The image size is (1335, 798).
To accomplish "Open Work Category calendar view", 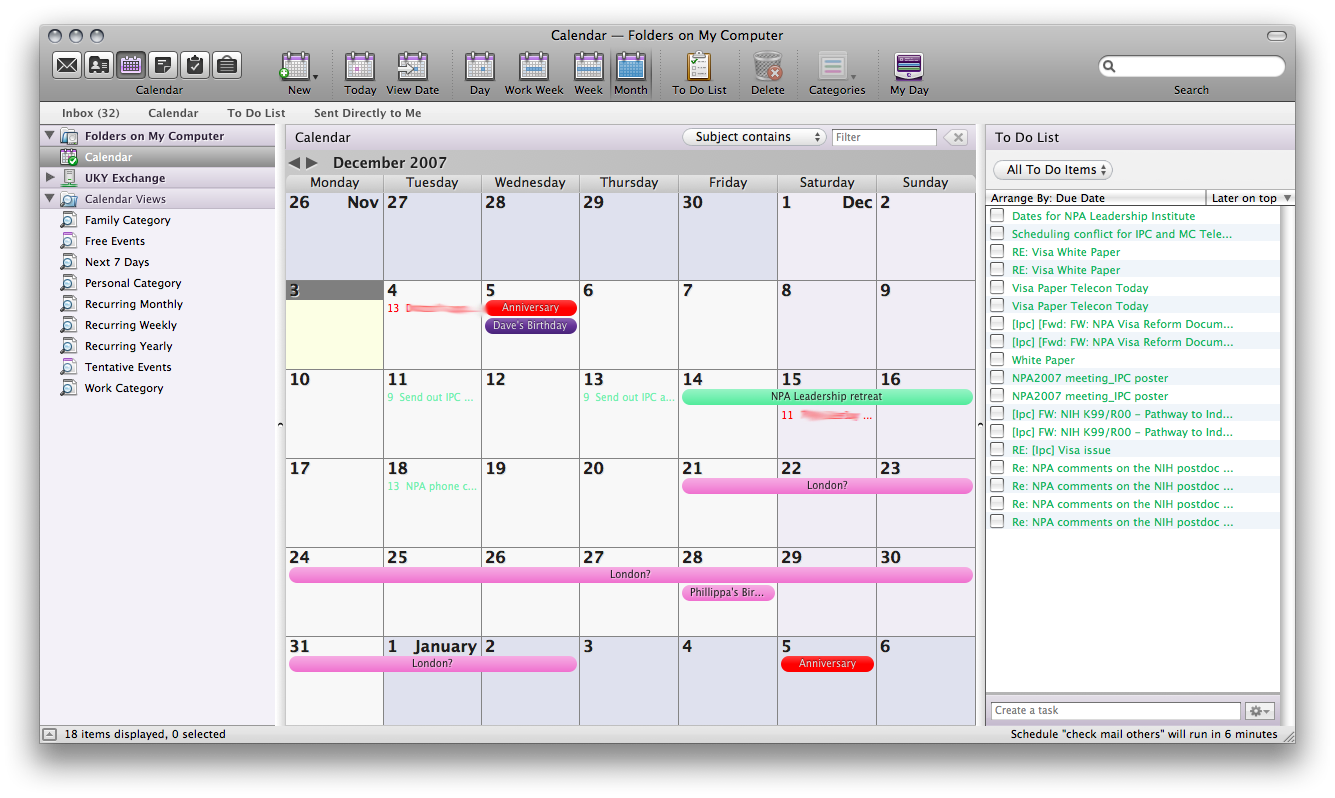I will point(124,388).
